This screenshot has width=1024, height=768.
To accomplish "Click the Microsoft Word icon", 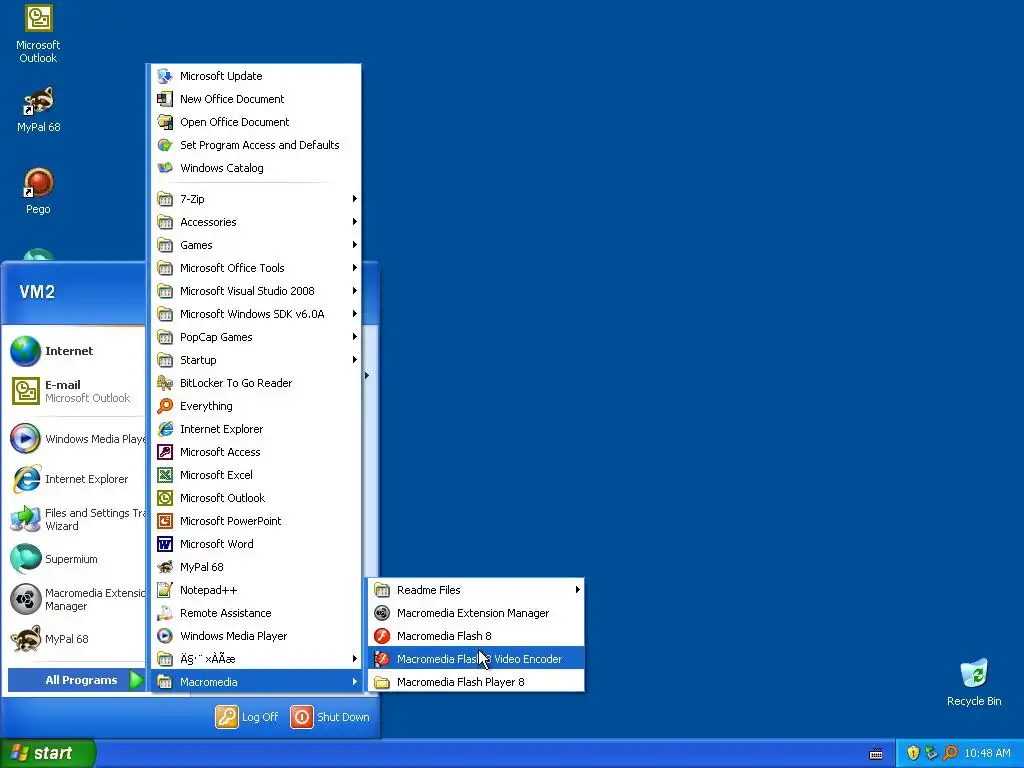I will (165, 544).
